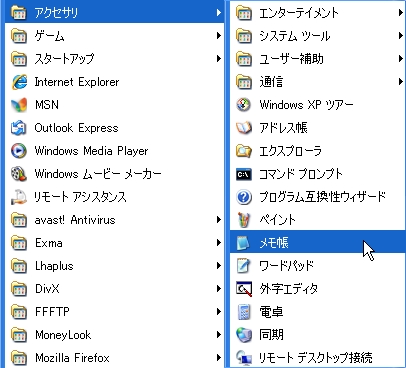Expand the avast! Antivirus submenu arrow

coord(219,220)
